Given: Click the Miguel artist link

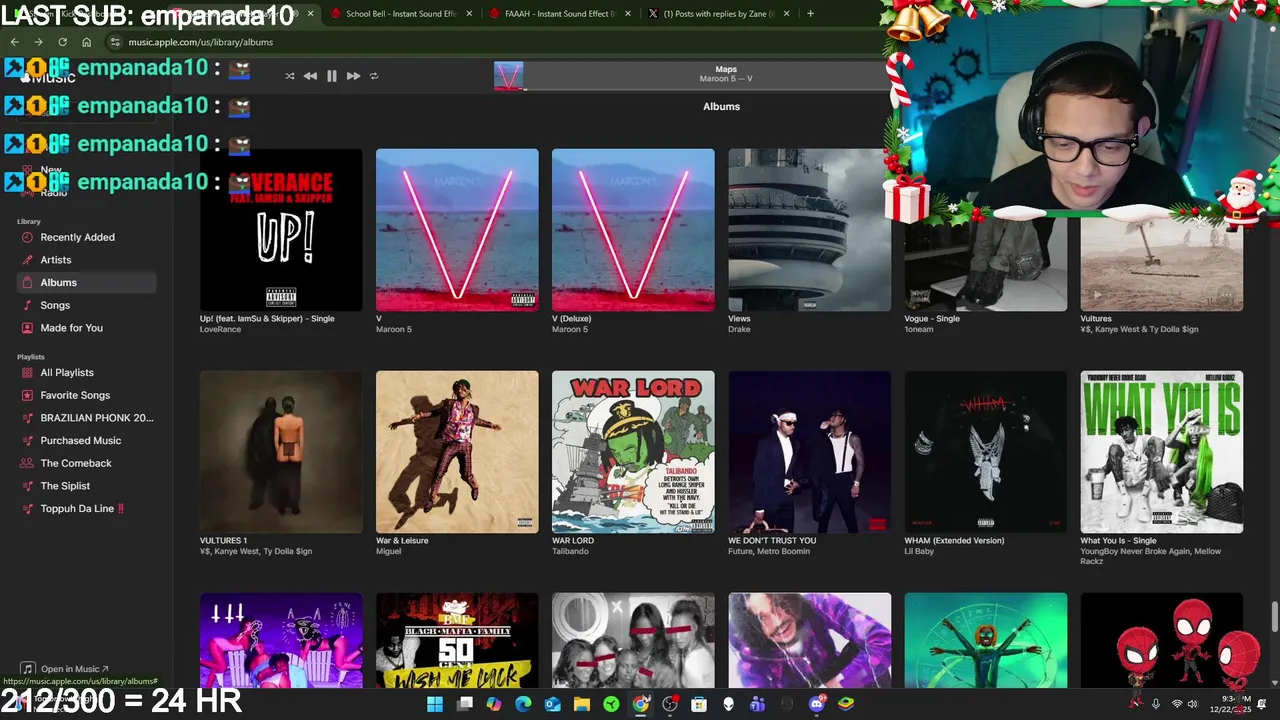Looking at the screenshot, I should 388,551.
